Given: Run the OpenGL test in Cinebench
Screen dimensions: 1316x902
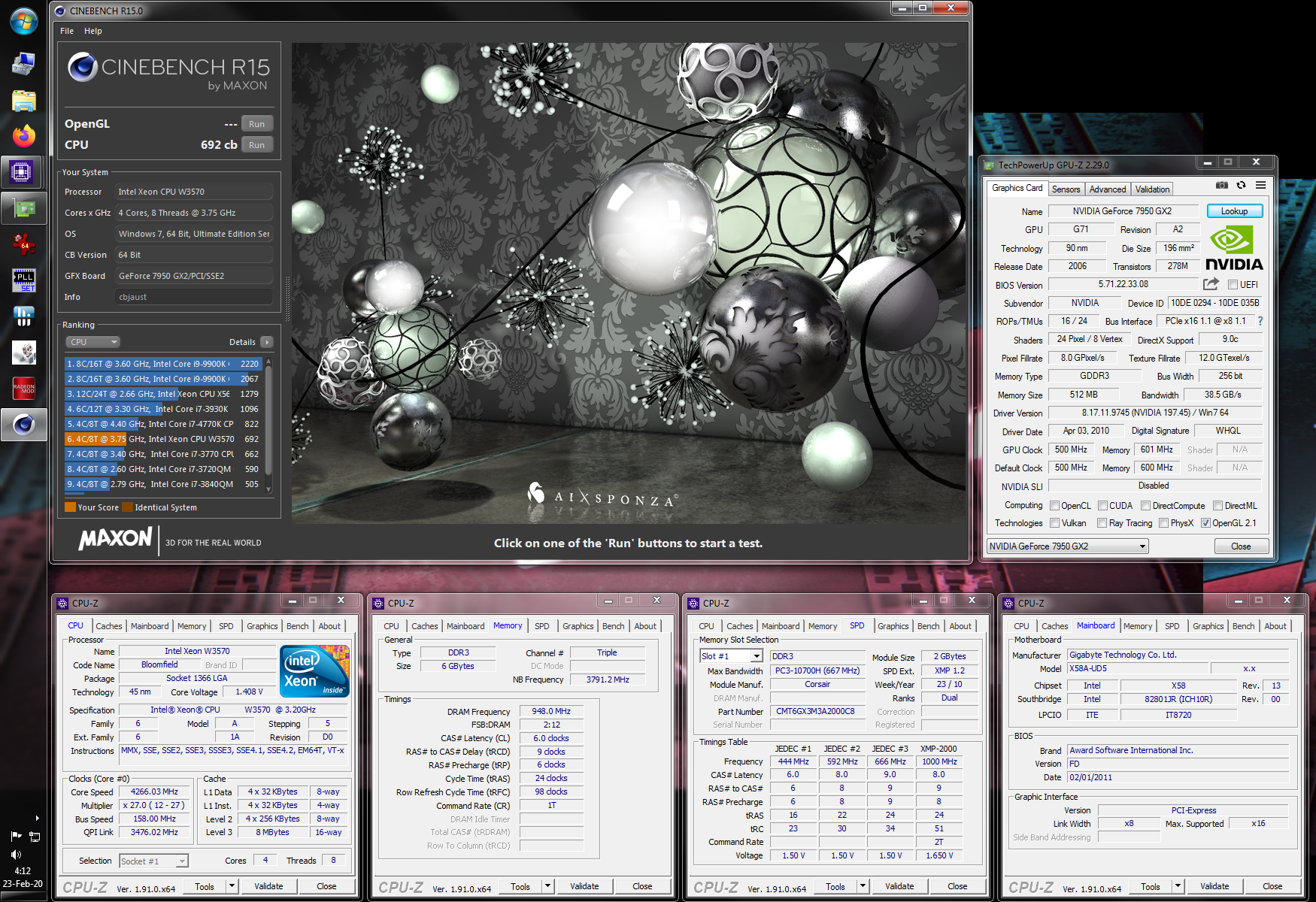Looking at the screenshot, I should [x=257, y=124].
